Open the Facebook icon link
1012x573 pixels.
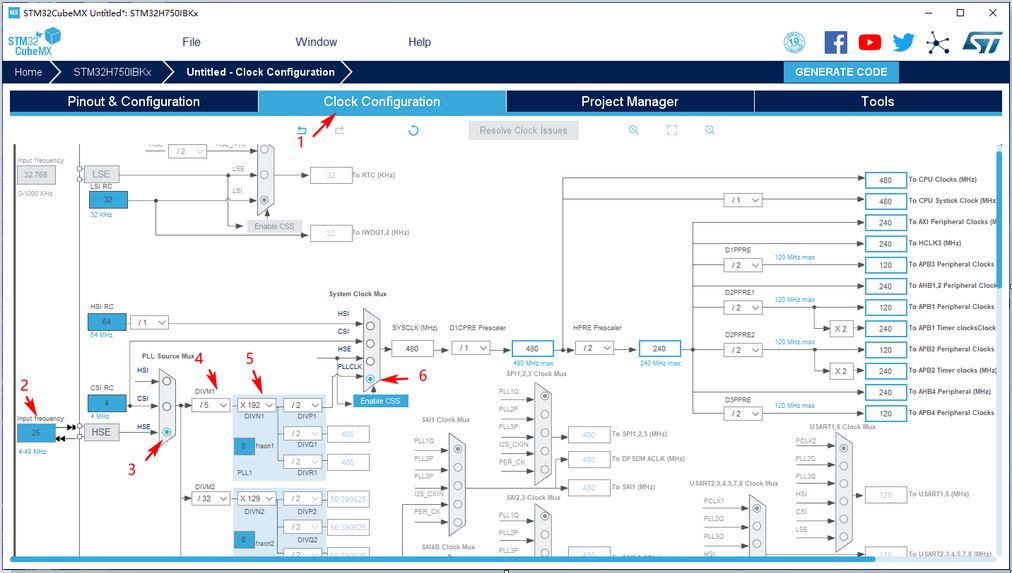pyautogui.click(x=835, y=42)
